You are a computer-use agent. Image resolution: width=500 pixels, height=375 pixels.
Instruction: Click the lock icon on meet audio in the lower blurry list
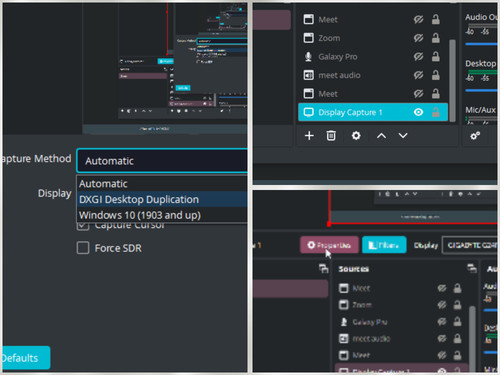457,339
